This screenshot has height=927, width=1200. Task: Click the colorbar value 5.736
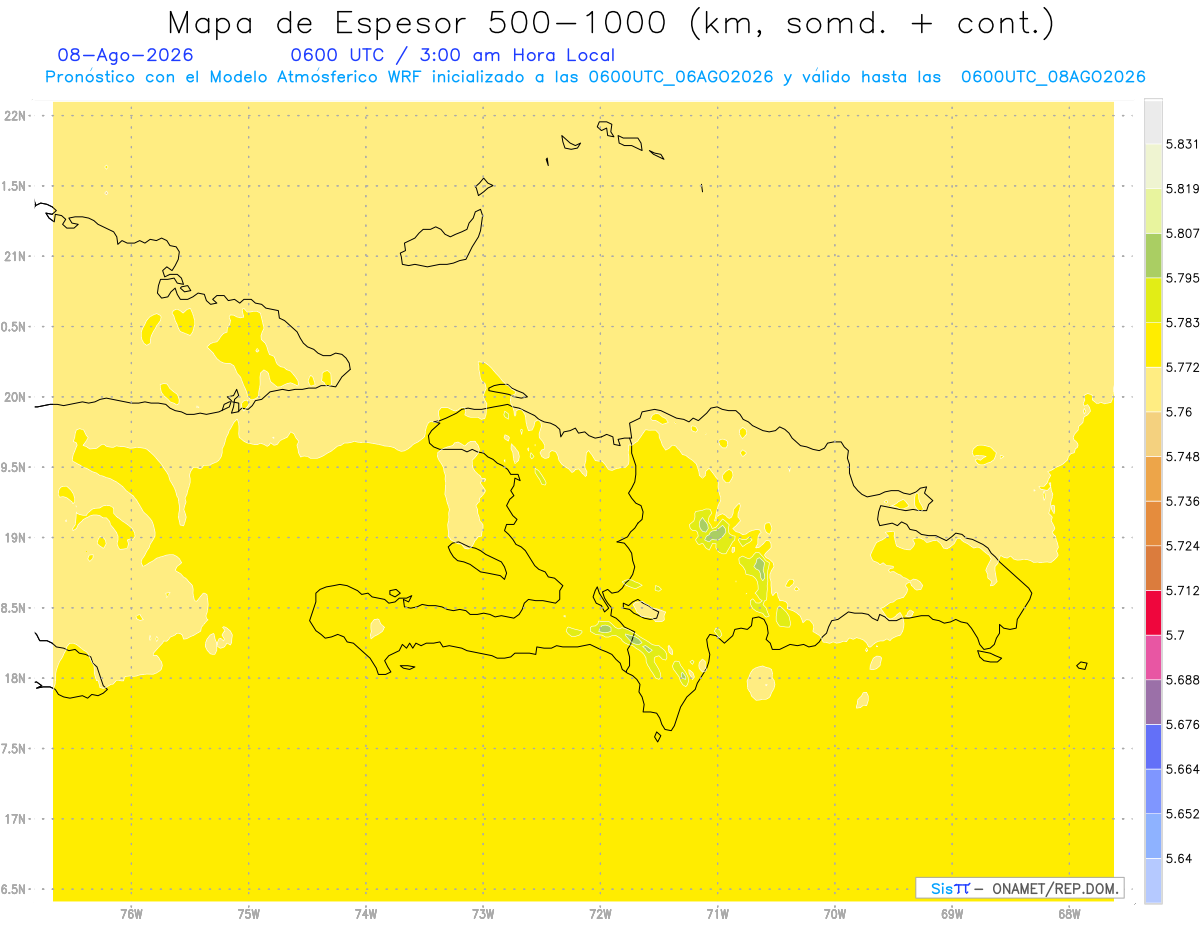coord(1183,501)
